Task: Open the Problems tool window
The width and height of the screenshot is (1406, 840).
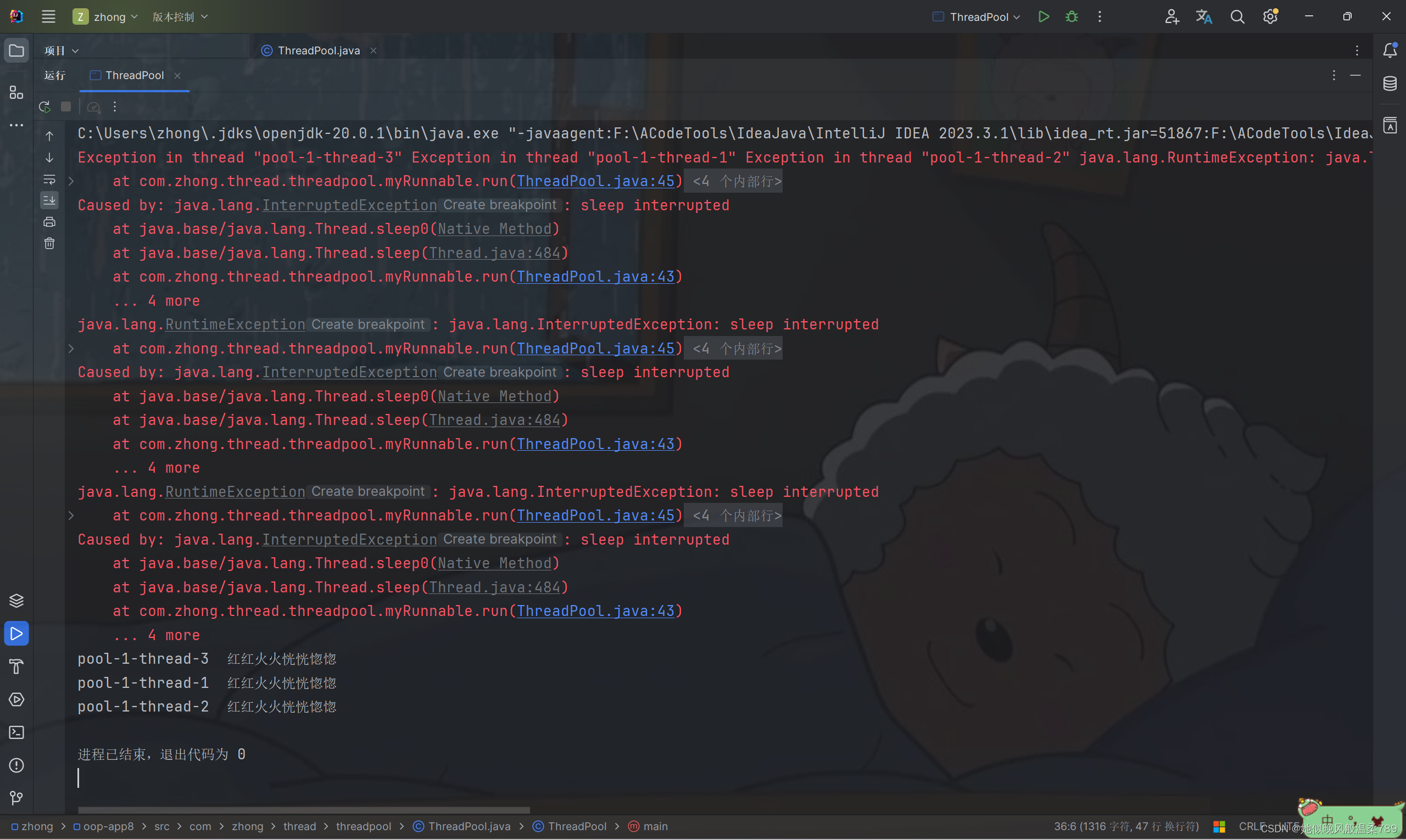Action: 16,765
